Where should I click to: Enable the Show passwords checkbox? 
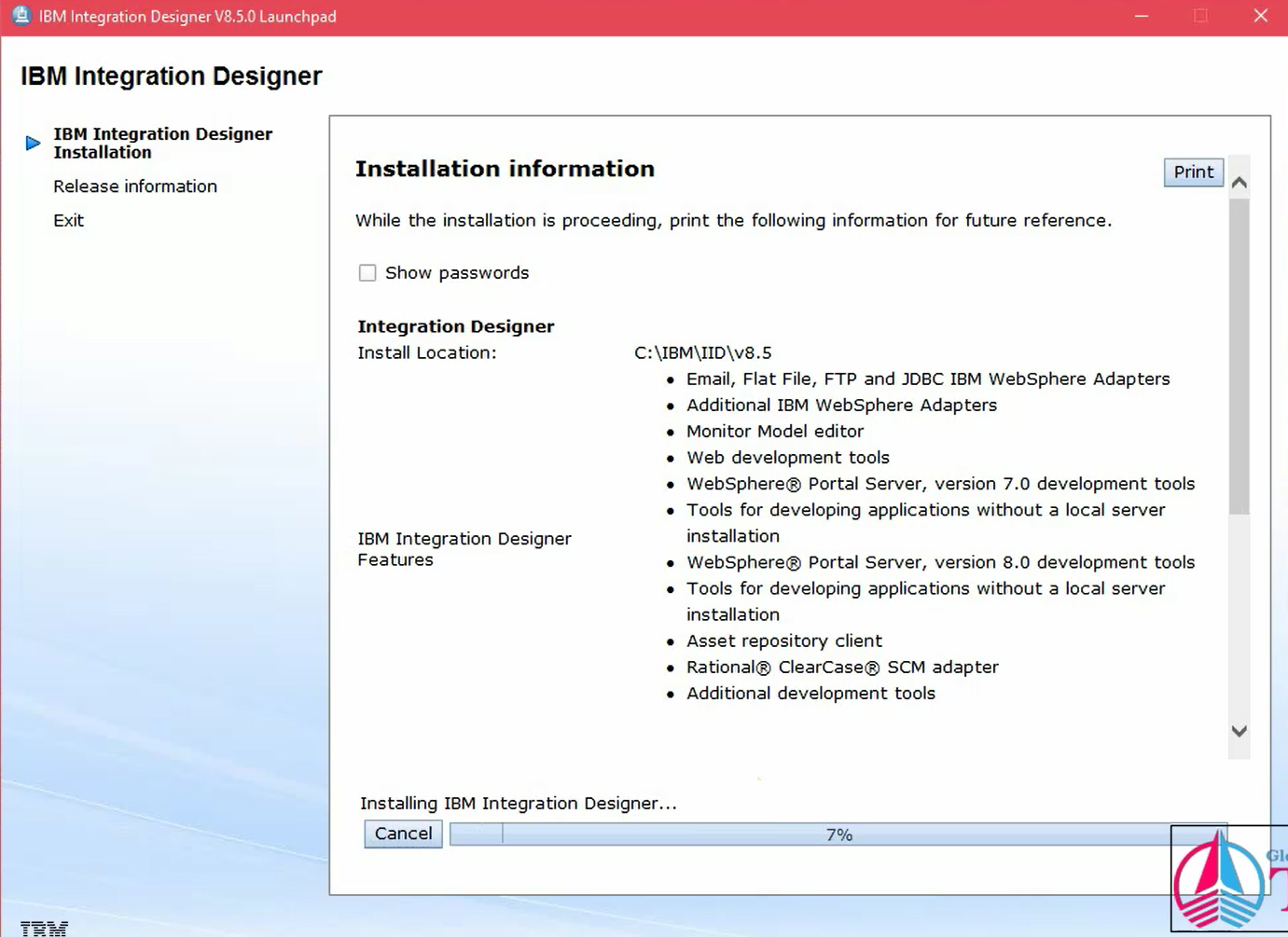click(367, 272)
